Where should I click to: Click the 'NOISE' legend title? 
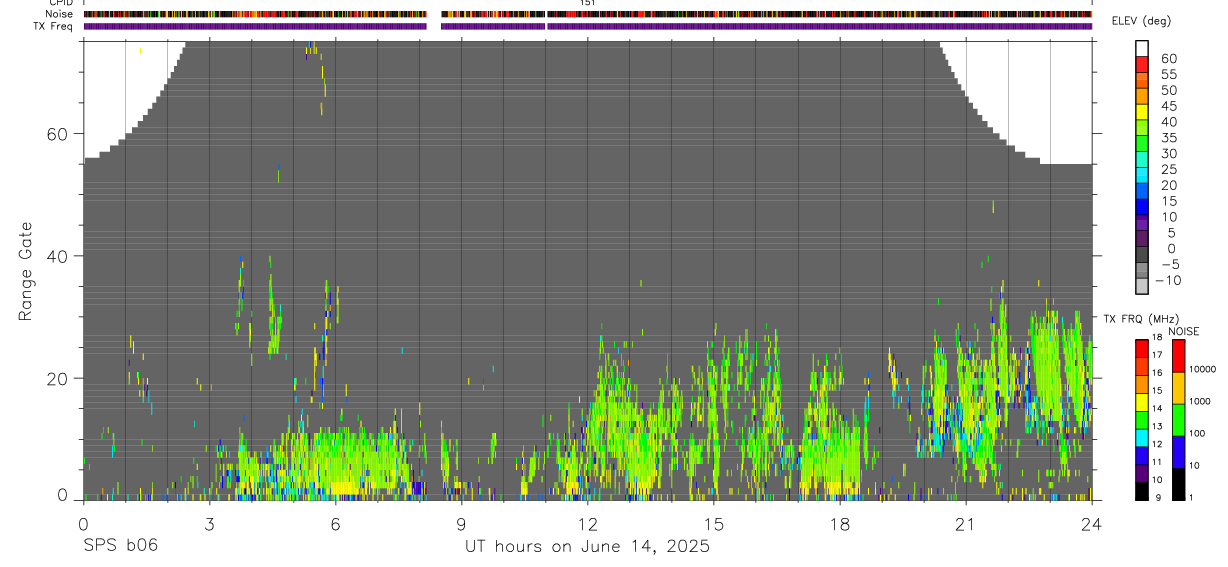coord(1184,331)
